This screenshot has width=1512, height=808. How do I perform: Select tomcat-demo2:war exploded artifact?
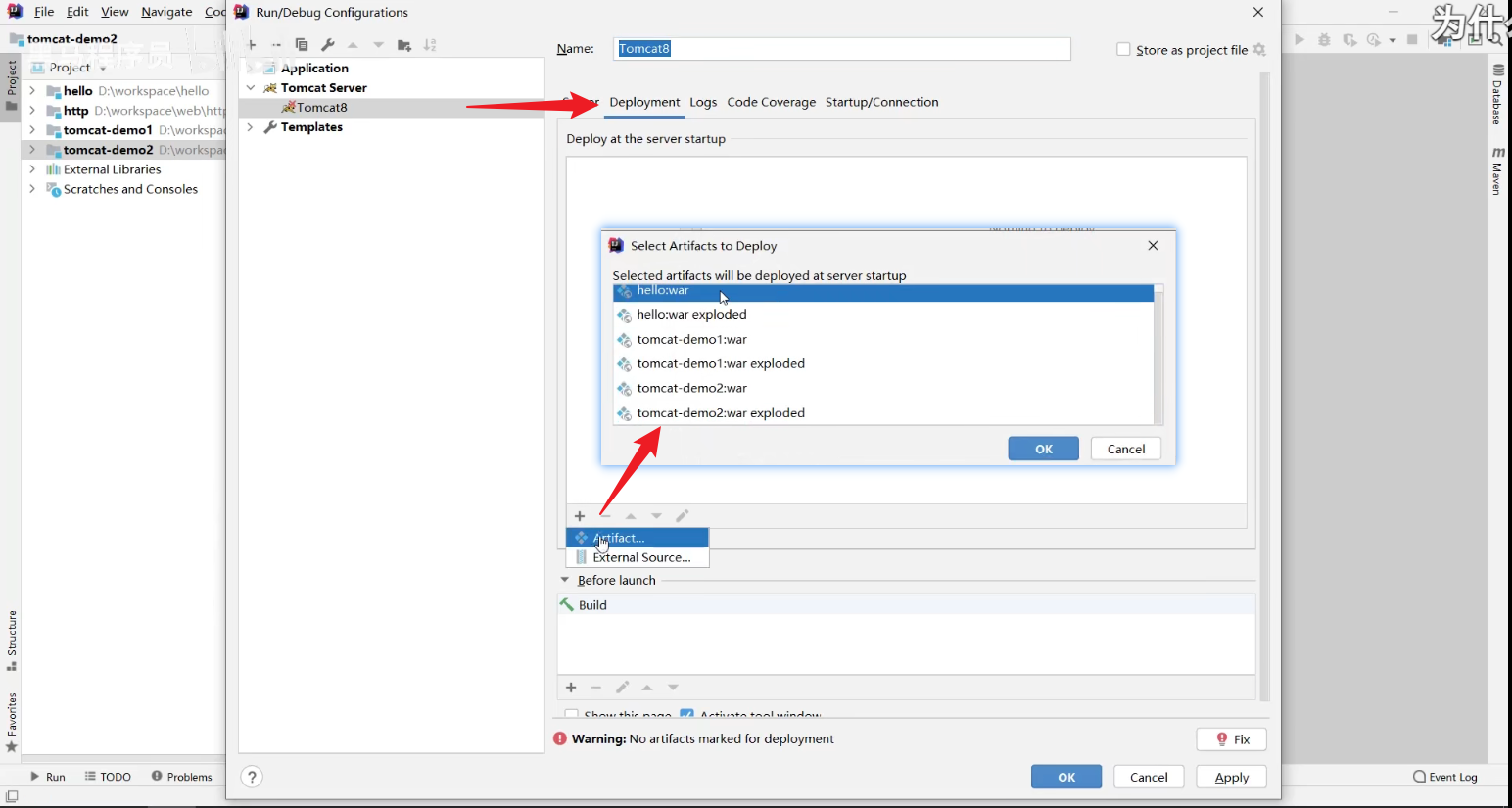coord(883,413)
